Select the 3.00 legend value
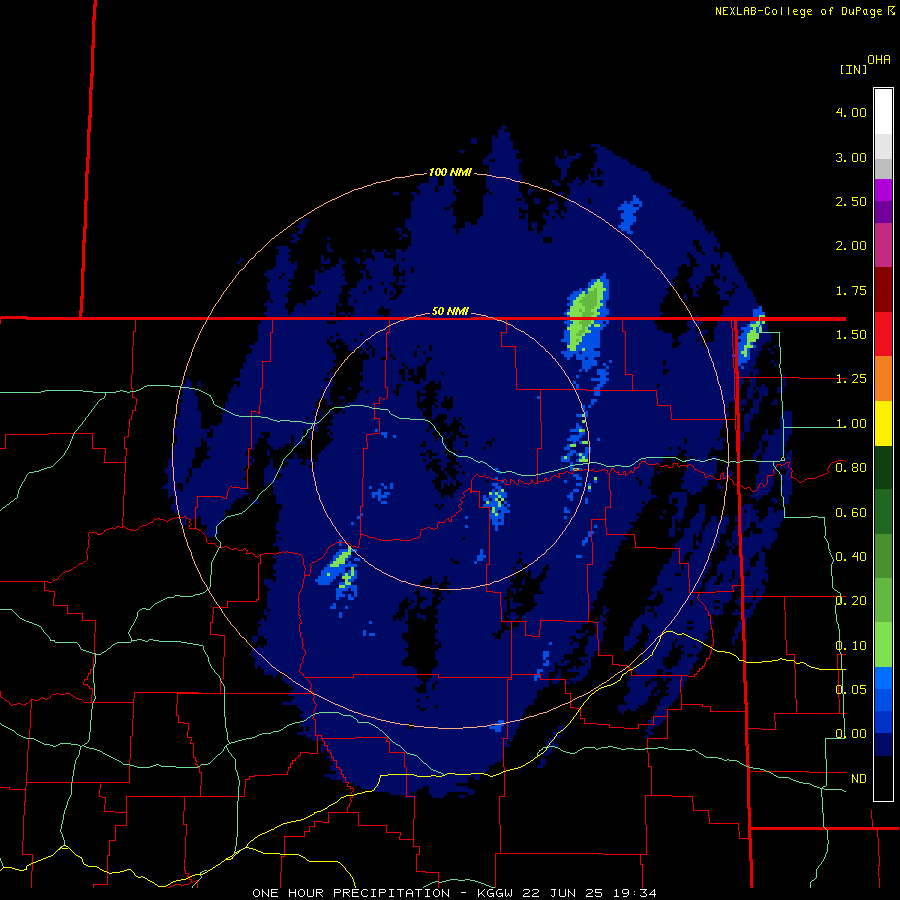Image resolution: width=900 pixels, height=900 pixels. [x=851, y=157]
